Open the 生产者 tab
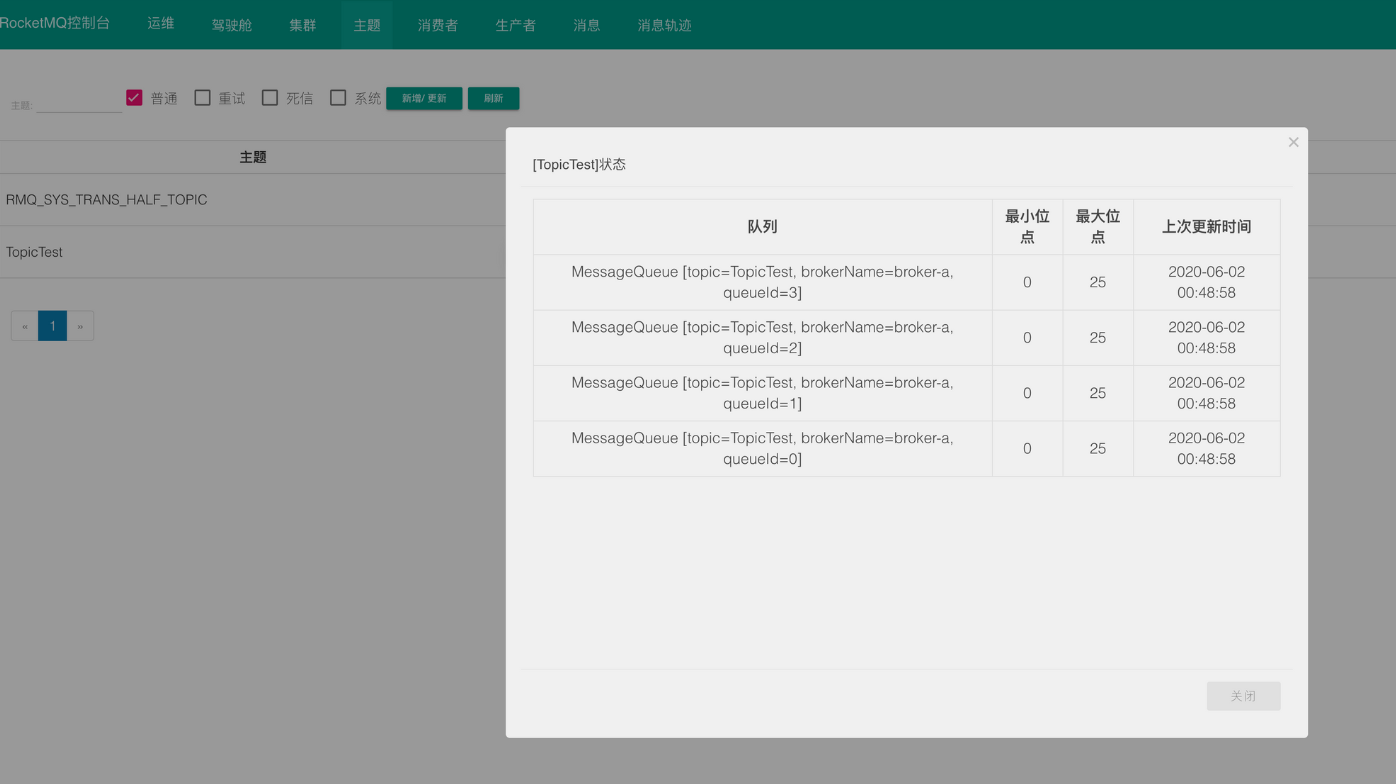1396x784 pixels. pyautogui.click(x=516, y=25)
